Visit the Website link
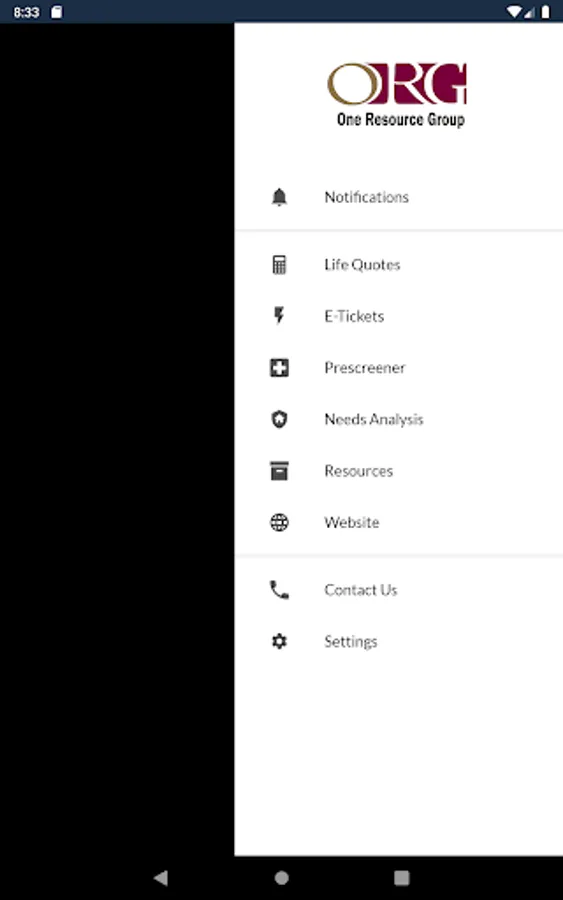Viewport: 563px width, 900px height. [x=398, y=522]
